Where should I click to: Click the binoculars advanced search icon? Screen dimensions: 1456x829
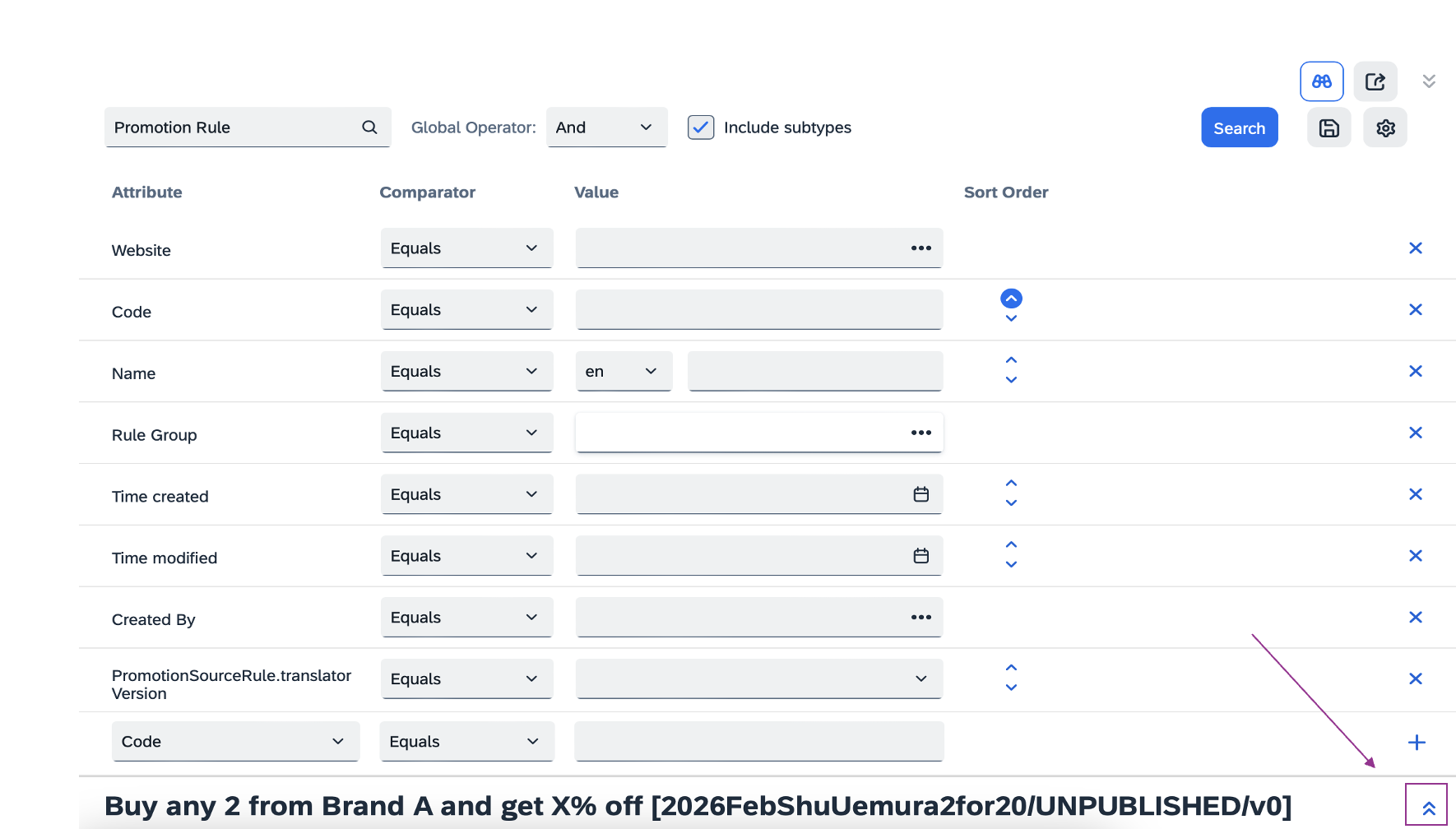(1321, 81)
